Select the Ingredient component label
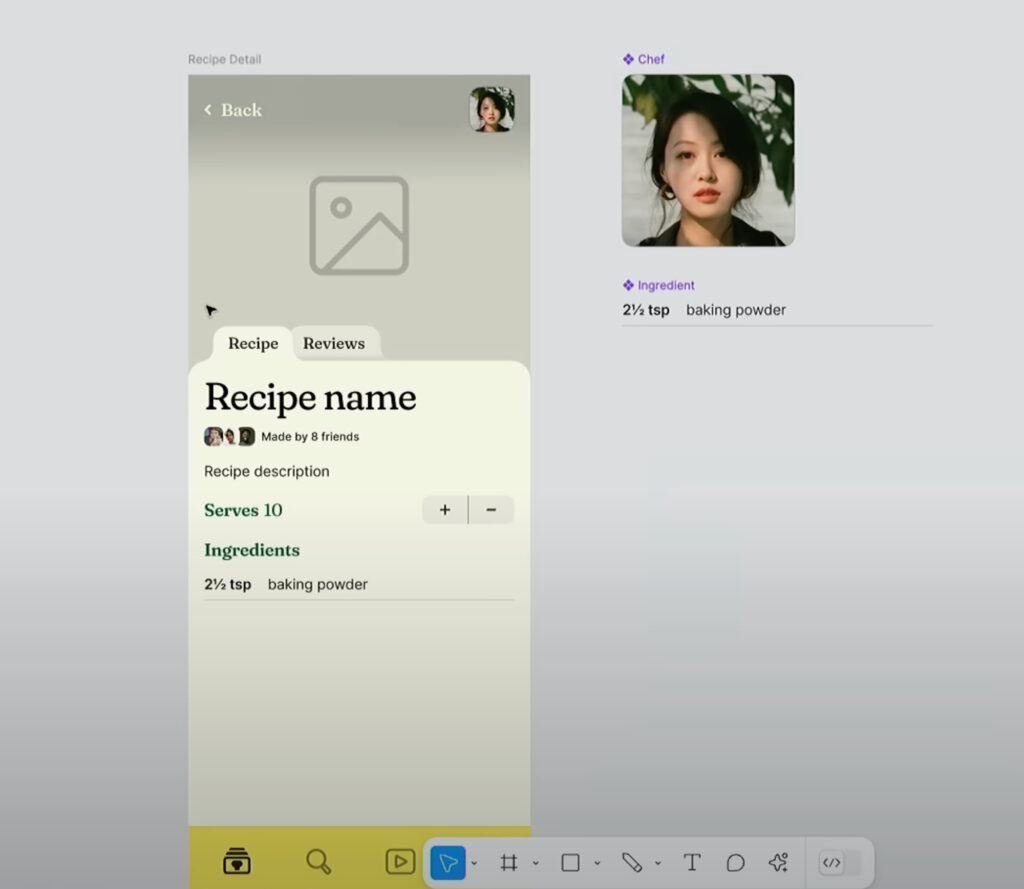Viewport: 1024px width, 889px height. click(665, 285)
